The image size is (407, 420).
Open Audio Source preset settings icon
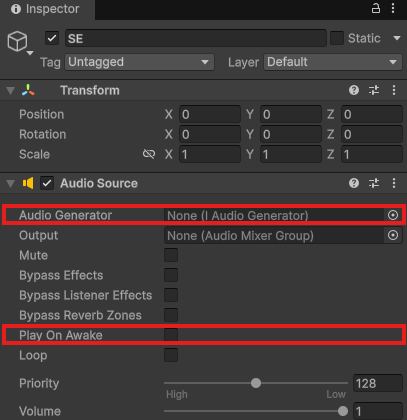(374, 183)
